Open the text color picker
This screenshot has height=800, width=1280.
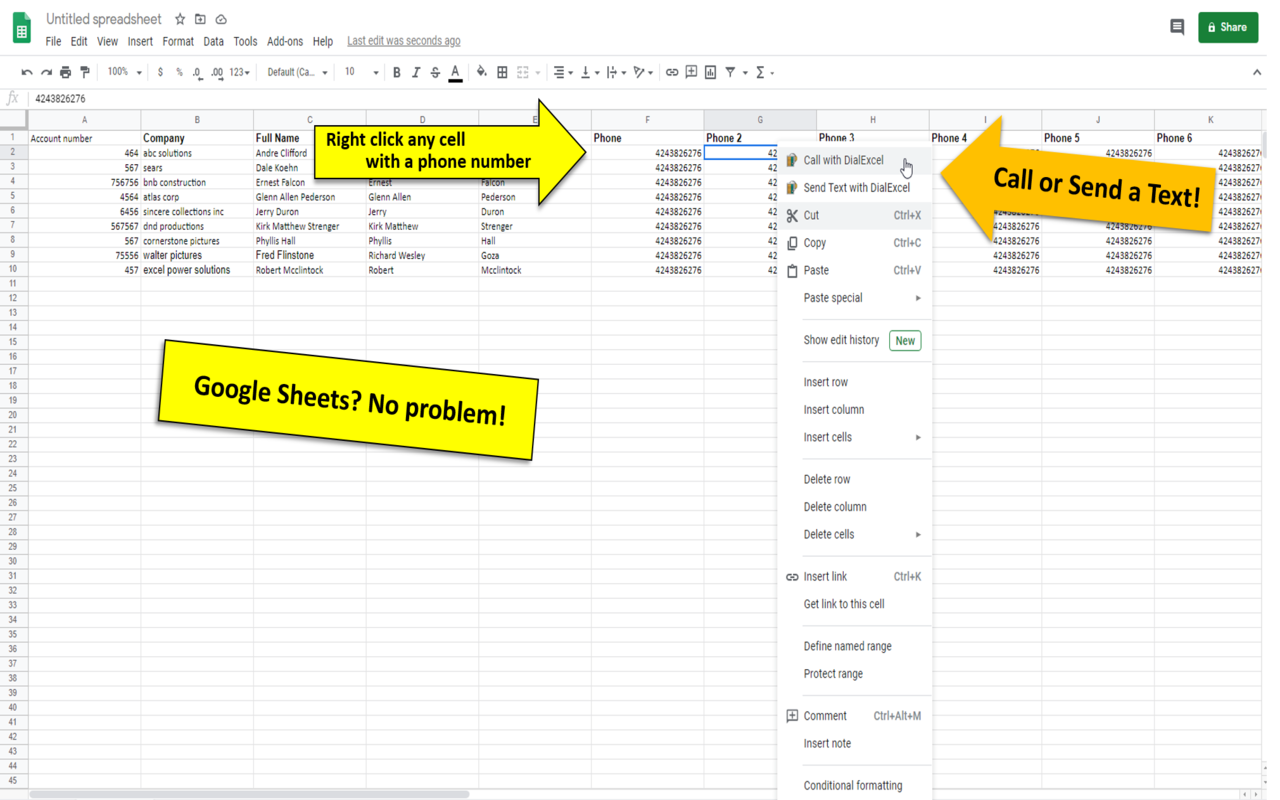click(x=455, y=72)
